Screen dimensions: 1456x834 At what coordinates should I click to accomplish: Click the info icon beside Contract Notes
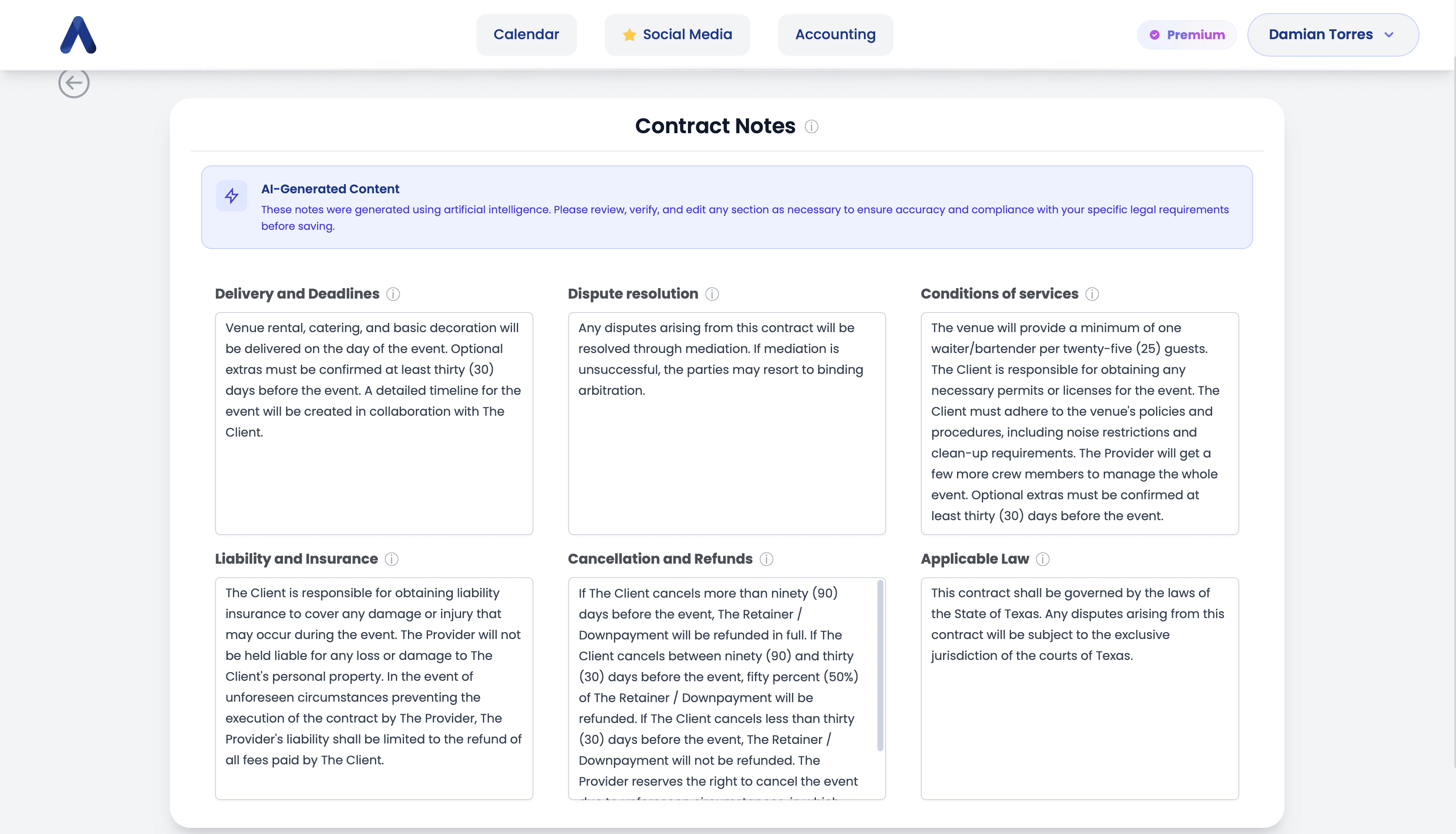point(811,127)
